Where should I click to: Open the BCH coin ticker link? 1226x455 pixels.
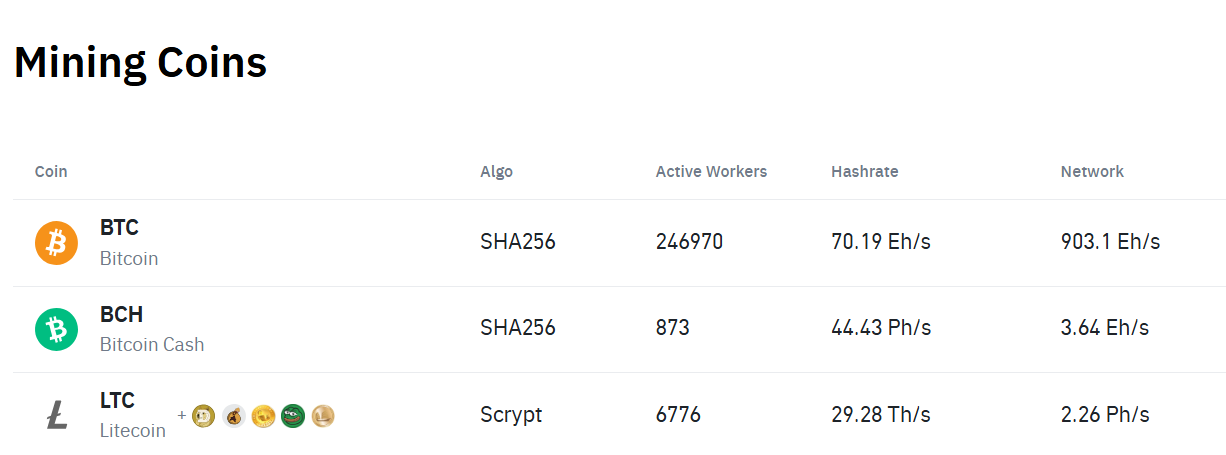(x=121, y=314)
